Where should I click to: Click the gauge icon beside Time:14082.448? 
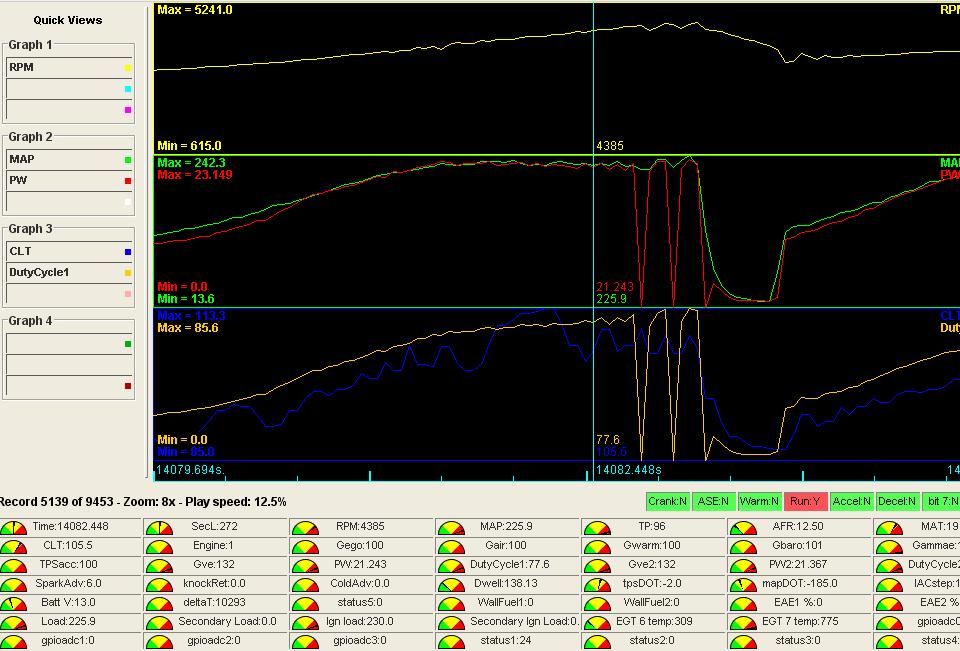[13, 527]
